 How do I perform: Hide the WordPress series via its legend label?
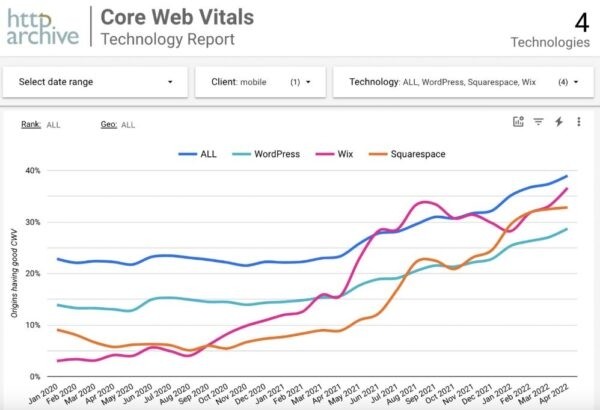[278, 154]
